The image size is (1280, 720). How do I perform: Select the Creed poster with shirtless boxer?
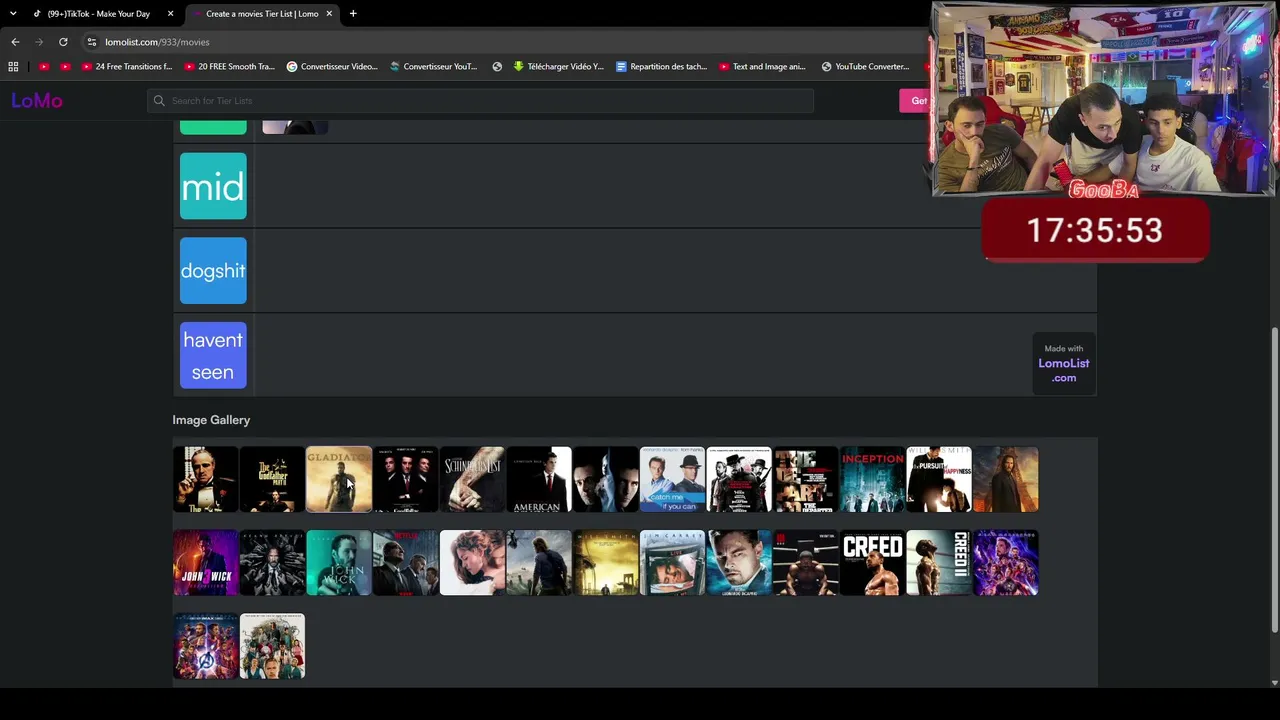tap(872, 563)
